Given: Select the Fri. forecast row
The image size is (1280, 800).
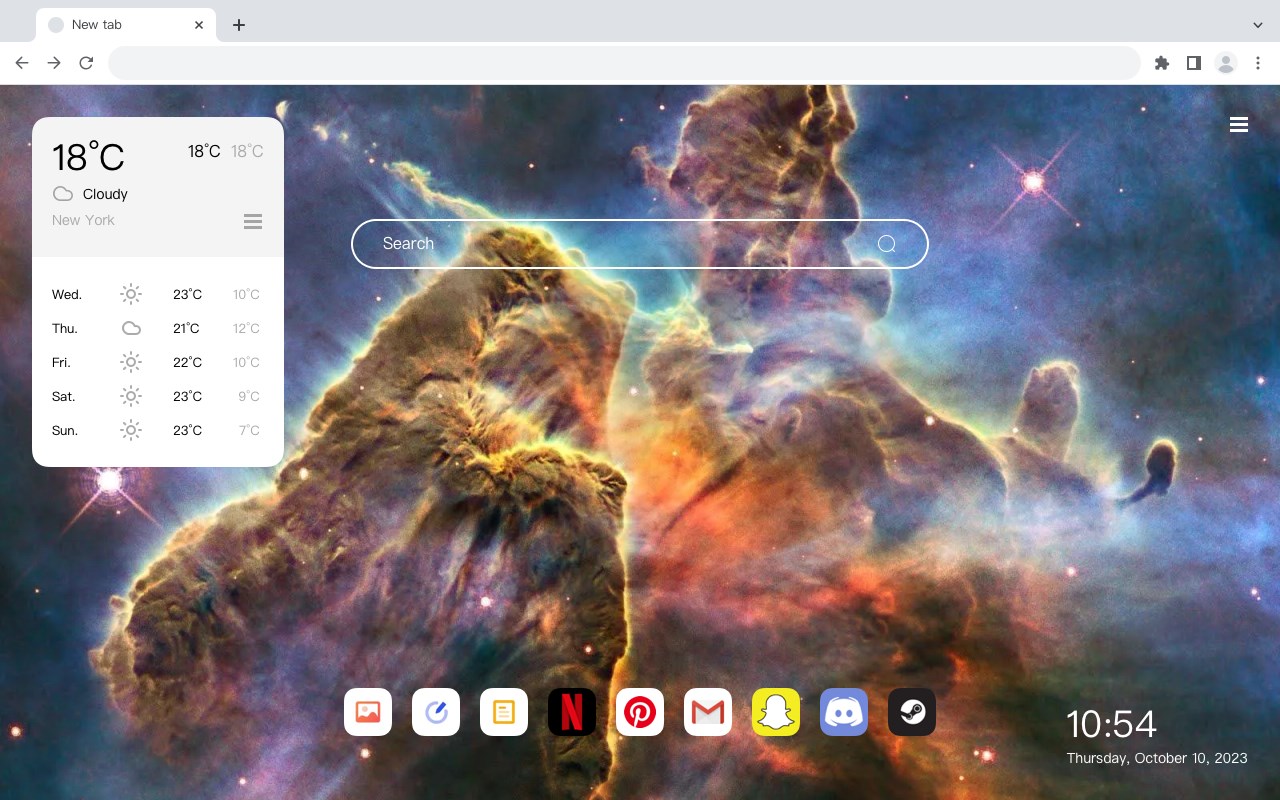Looking at the screenshot, I should pyautogui.click(x=157, y=362).
